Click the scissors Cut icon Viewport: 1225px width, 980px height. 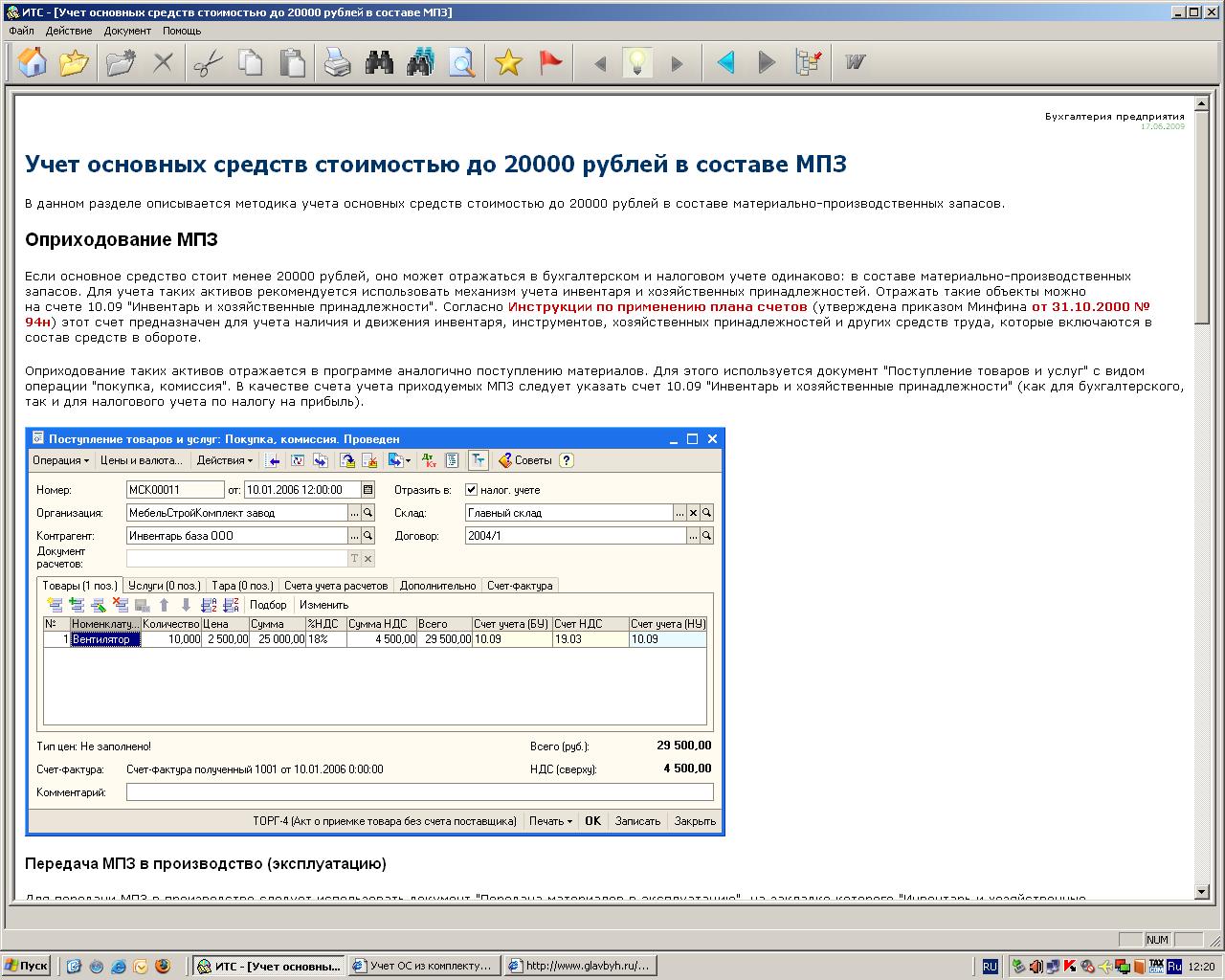[207, 63]
